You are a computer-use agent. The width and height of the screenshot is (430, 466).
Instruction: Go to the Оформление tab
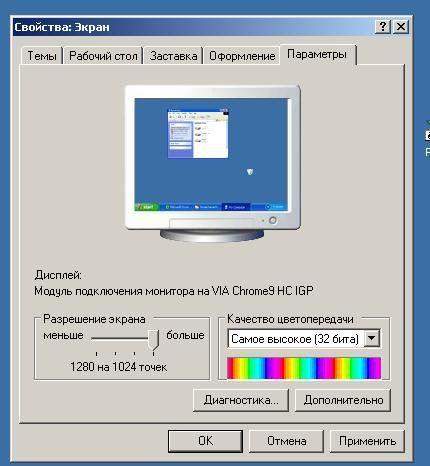click(x=242, y=56)
